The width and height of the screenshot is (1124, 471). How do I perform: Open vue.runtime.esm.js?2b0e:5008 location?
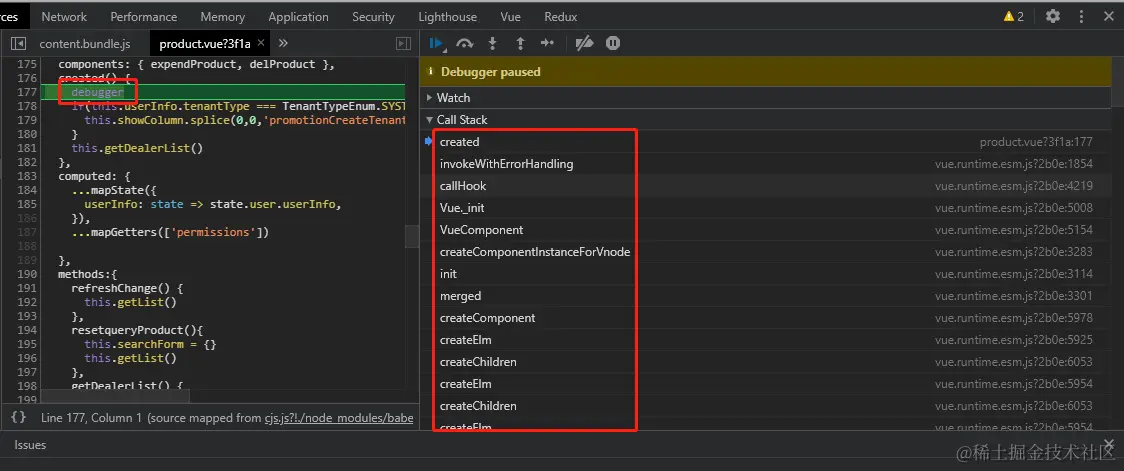pyautogui.click(x=1014, y=208)
